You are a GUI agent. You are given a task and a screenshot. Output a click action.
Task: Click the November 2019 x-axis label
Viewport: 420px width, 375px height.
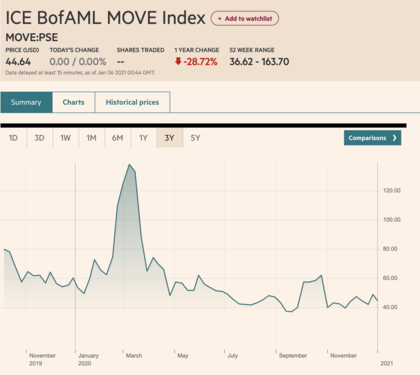click(42, 359)
